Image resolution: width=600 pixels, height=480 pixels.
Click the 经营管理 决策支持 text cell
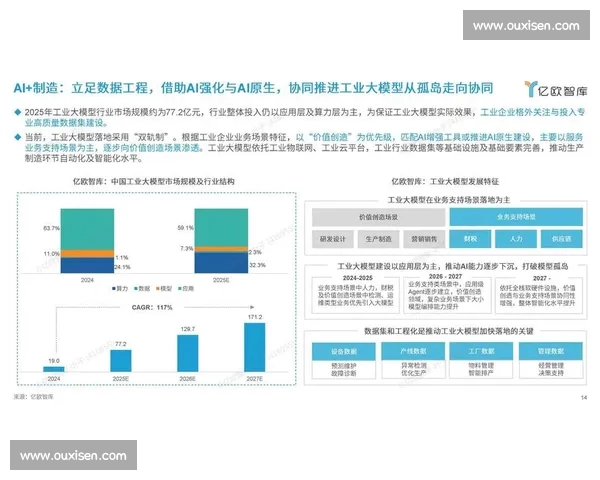coord(551,369)
